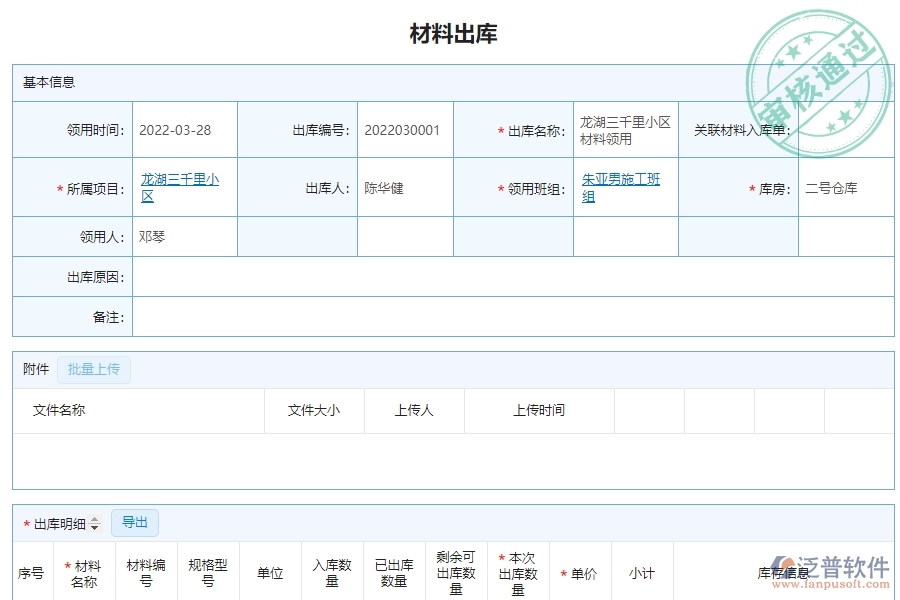The height and width of the screenshot is (600, 900).
Task: Click the 批量上传 upload button
Action: [x=94, y=369]
